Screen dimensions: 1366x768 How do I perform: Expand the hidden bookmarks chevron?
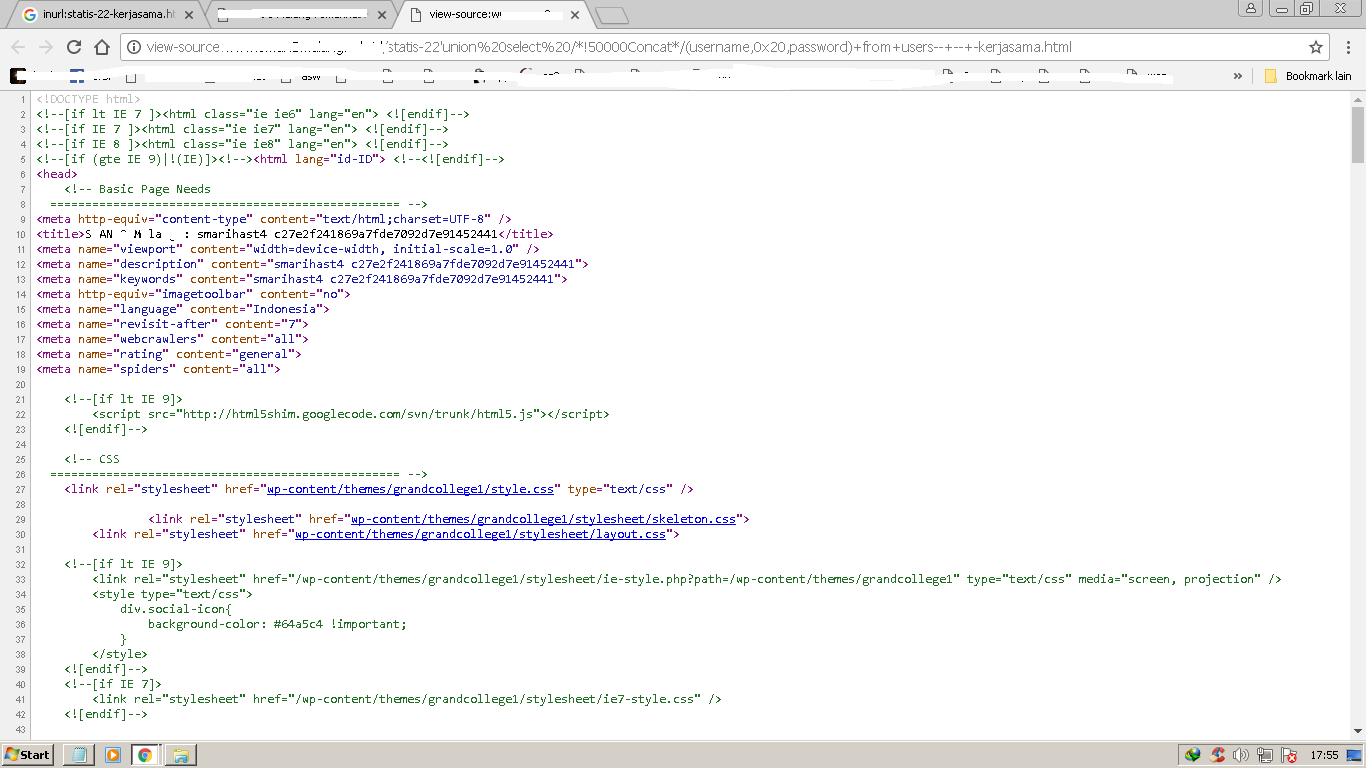[1238, 76]
